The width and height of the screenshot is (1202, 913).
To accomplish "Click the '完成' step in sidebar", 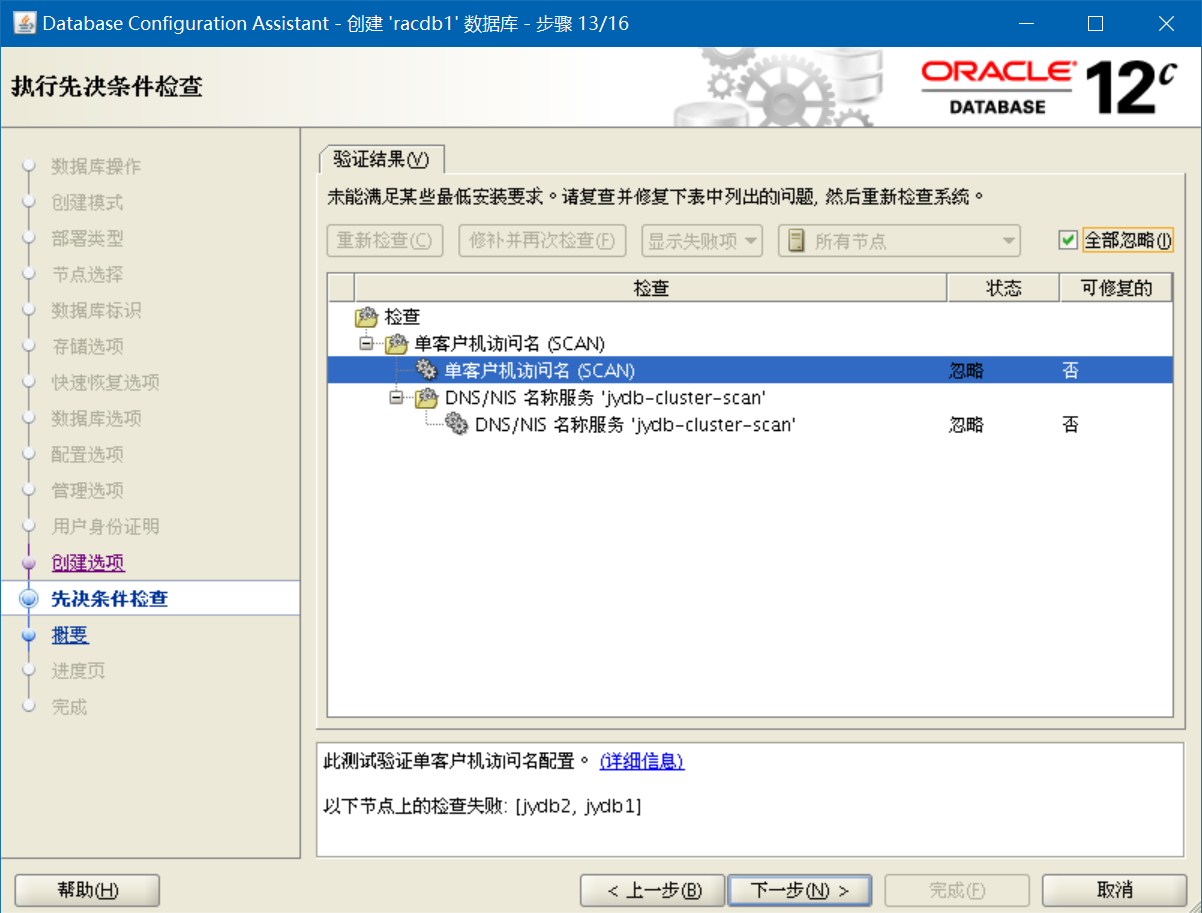I will pyautogui.click(x=70, y=707).
